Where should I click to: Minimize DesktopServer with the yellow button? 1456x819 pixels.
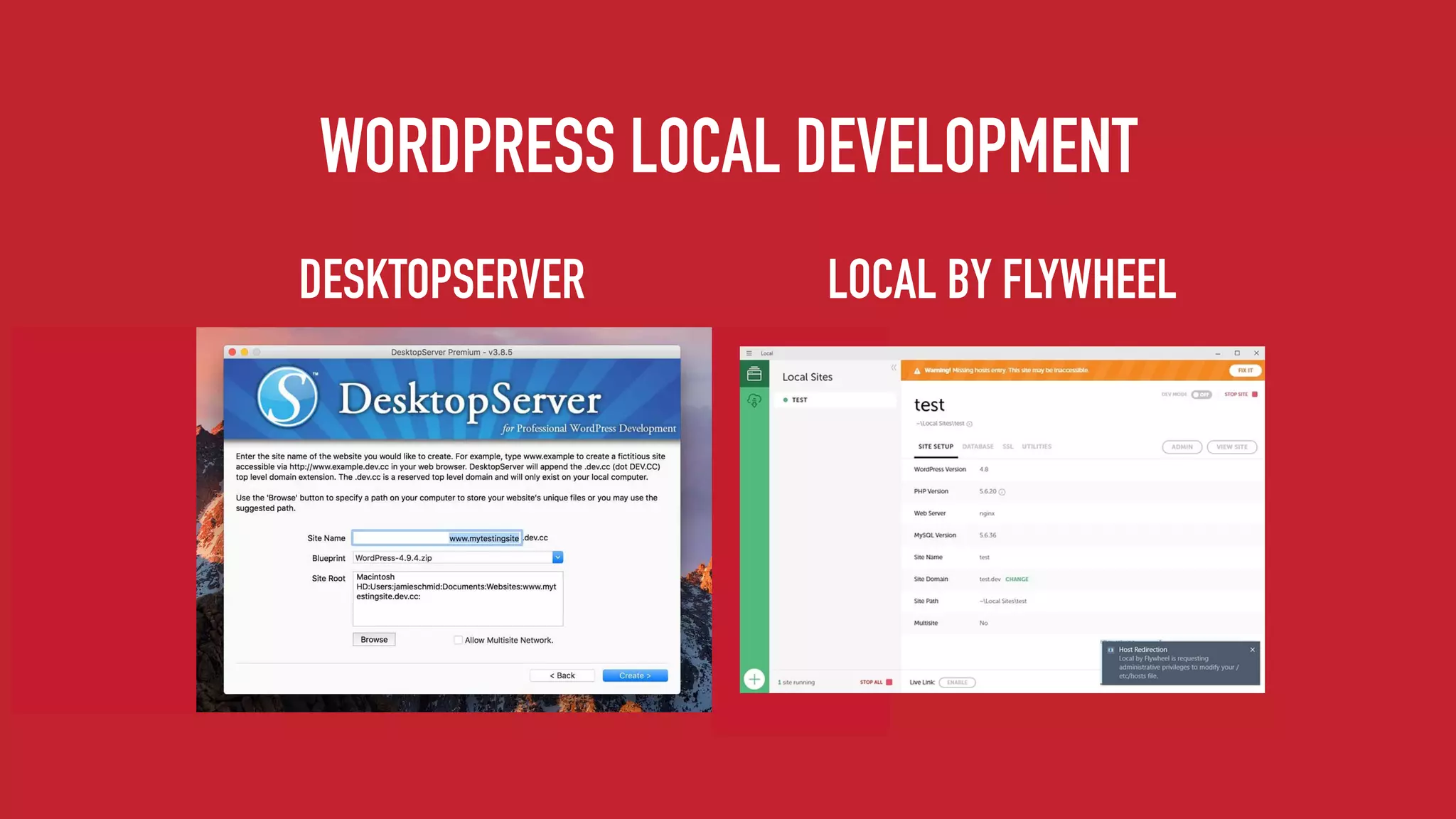point(245,352)
